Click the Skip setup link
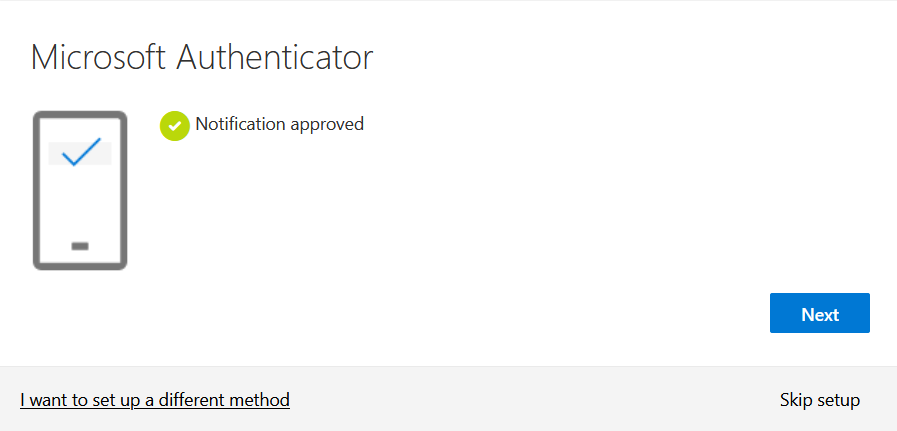The width and height of the screenshot is (897, 431). [819, 400]
